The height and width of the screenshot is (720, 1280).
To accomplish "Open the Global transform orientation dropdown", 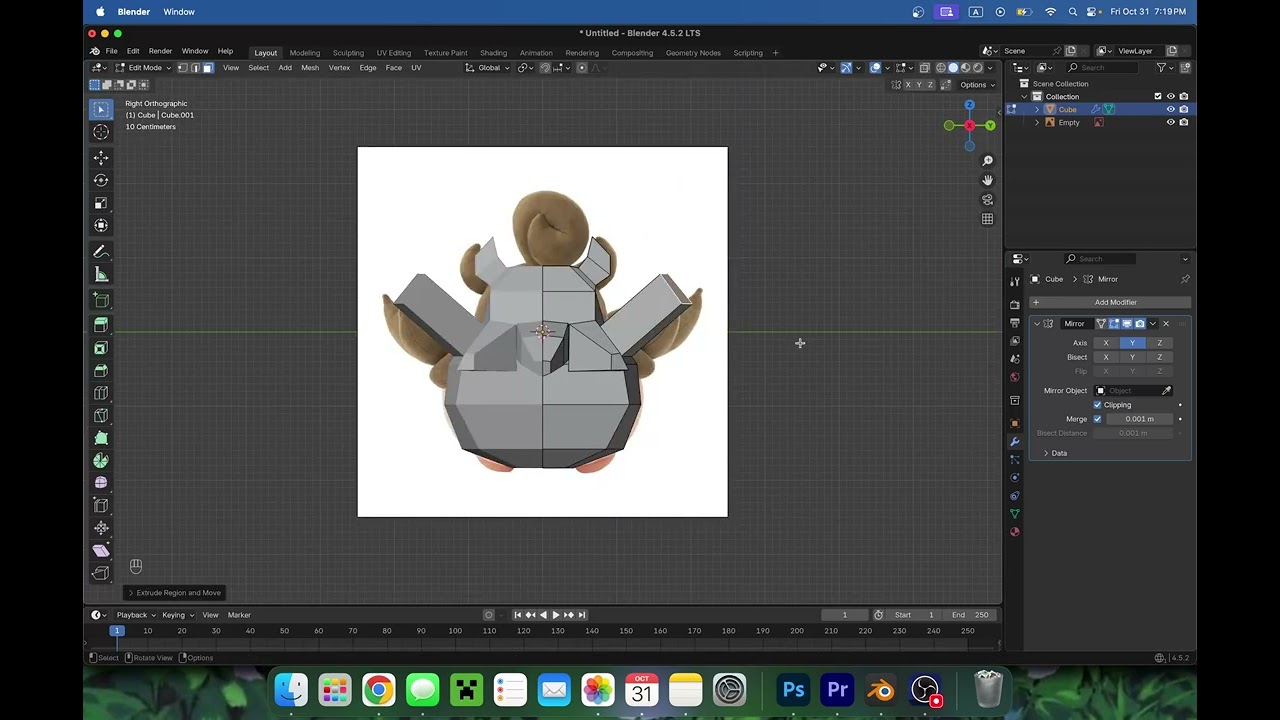I will click(488, 68).
